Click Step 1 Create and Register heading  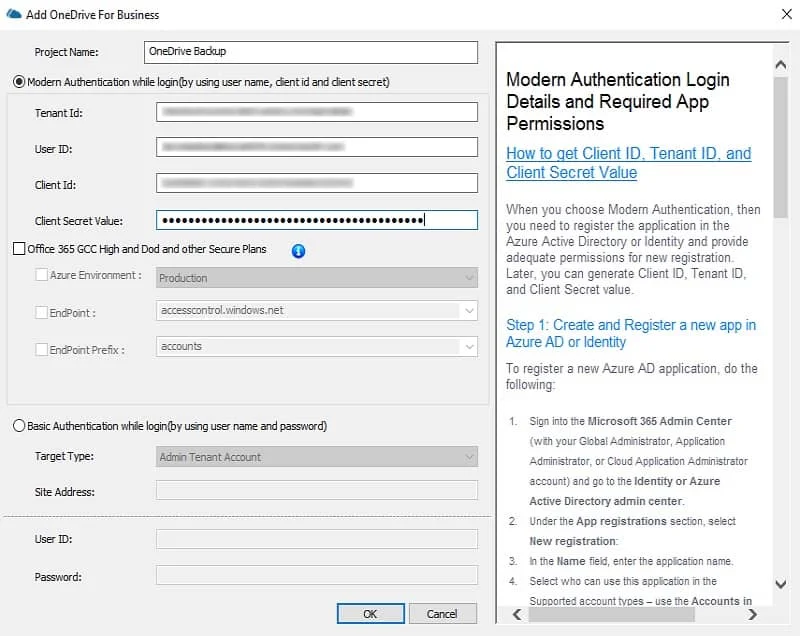631,333
